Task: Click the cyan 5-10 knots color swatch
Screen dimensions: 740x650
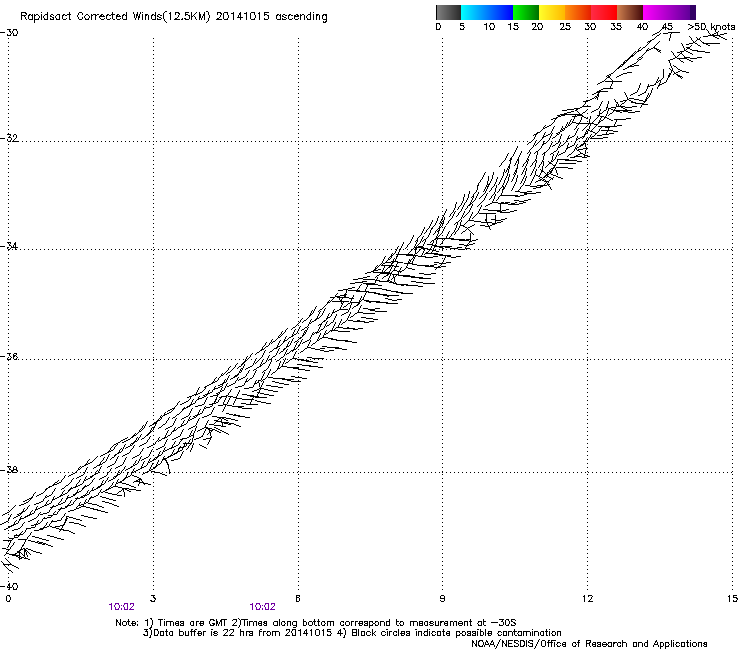Action: (474, 12)
